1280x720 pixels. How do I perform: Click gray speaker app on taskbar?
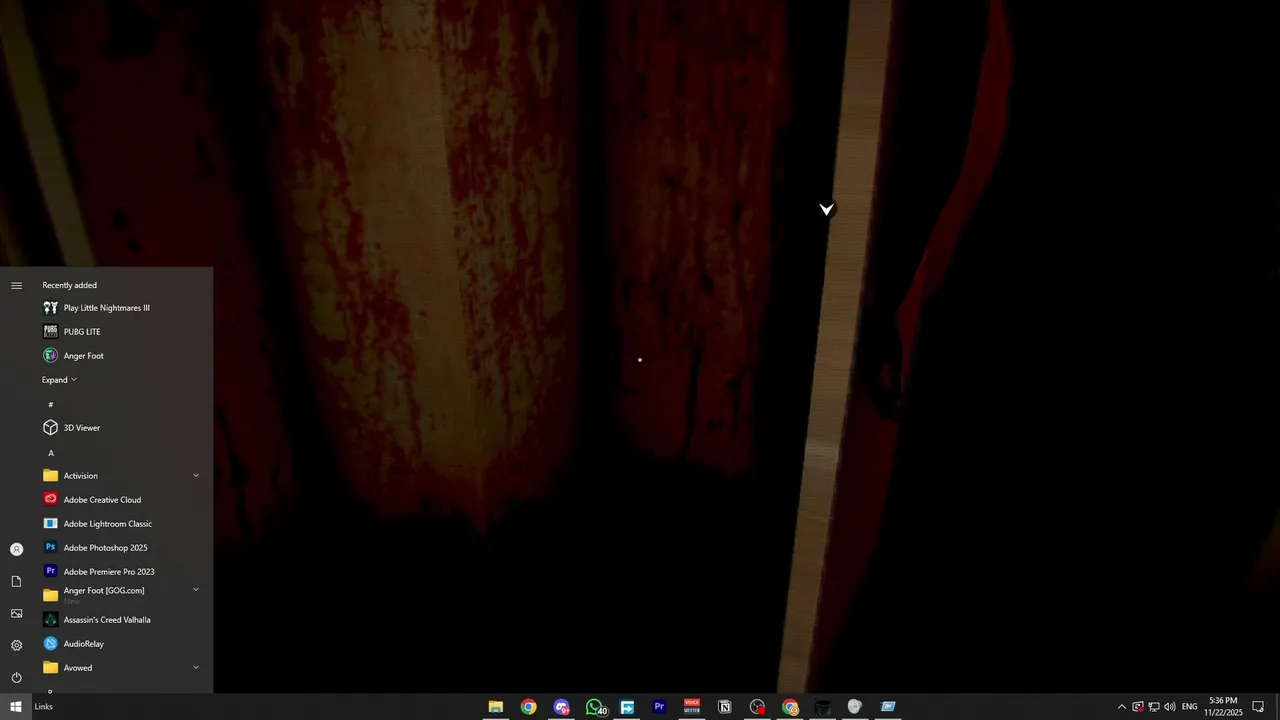coord(854,707)
